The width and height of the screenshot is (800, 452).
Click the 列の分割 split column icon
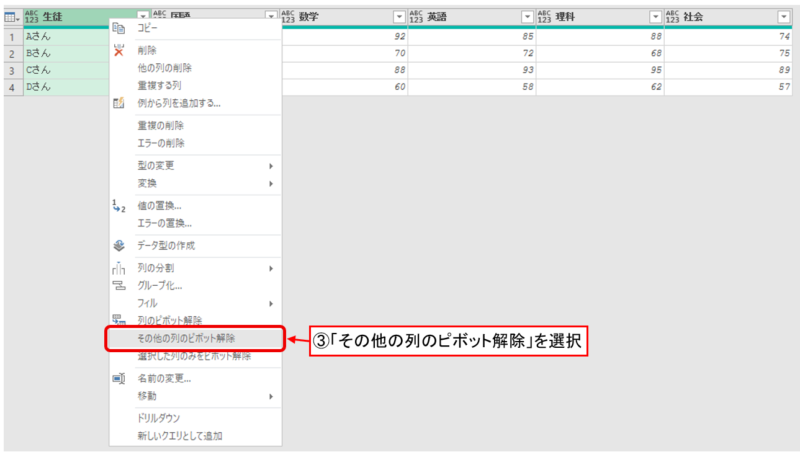tap(119, 269)
